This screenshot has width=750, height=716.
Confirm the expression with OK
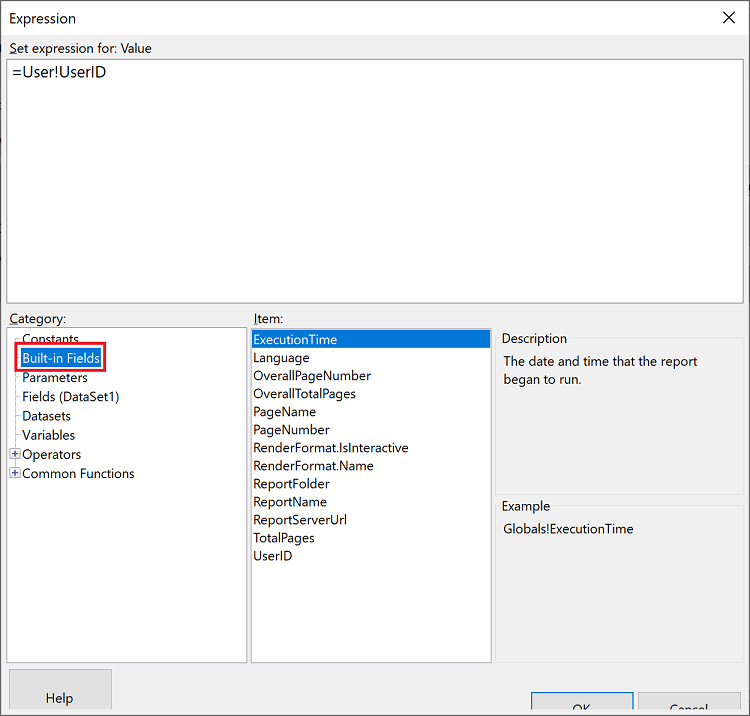click(582, 702)
